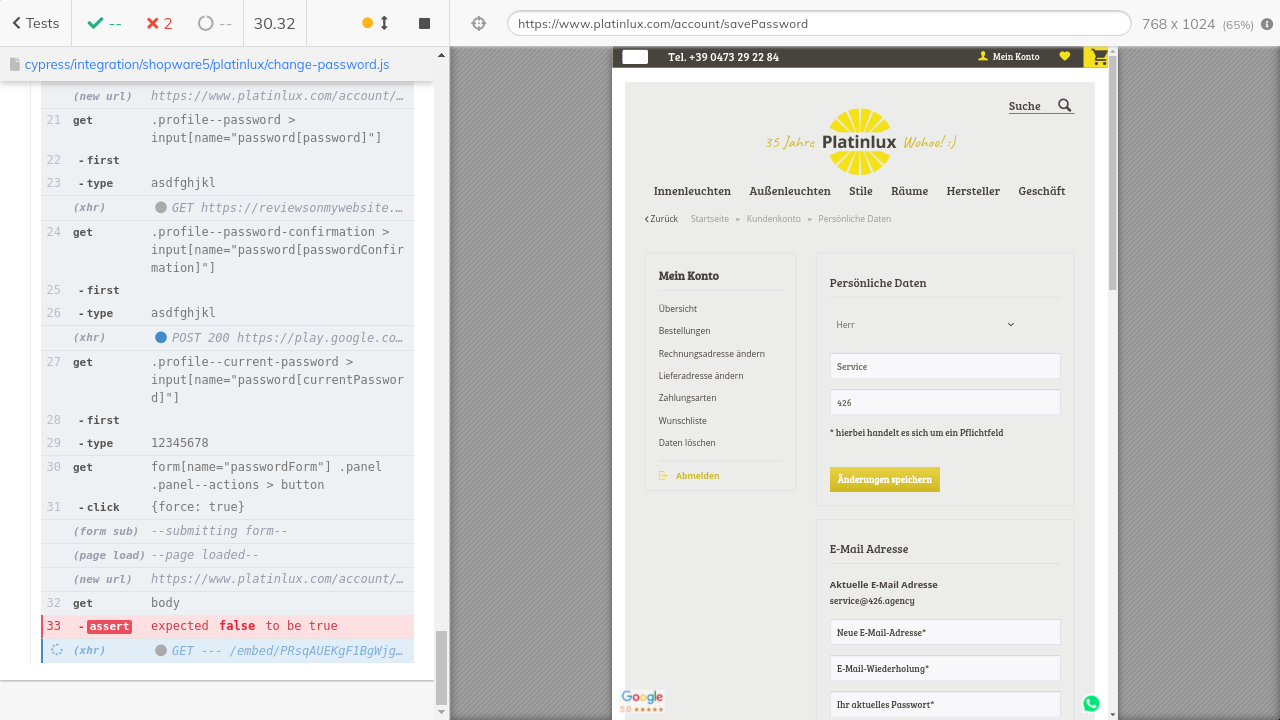Open the shopping cart icon
This screenshot has height=720, width=1280.
tap(1099, 57)
